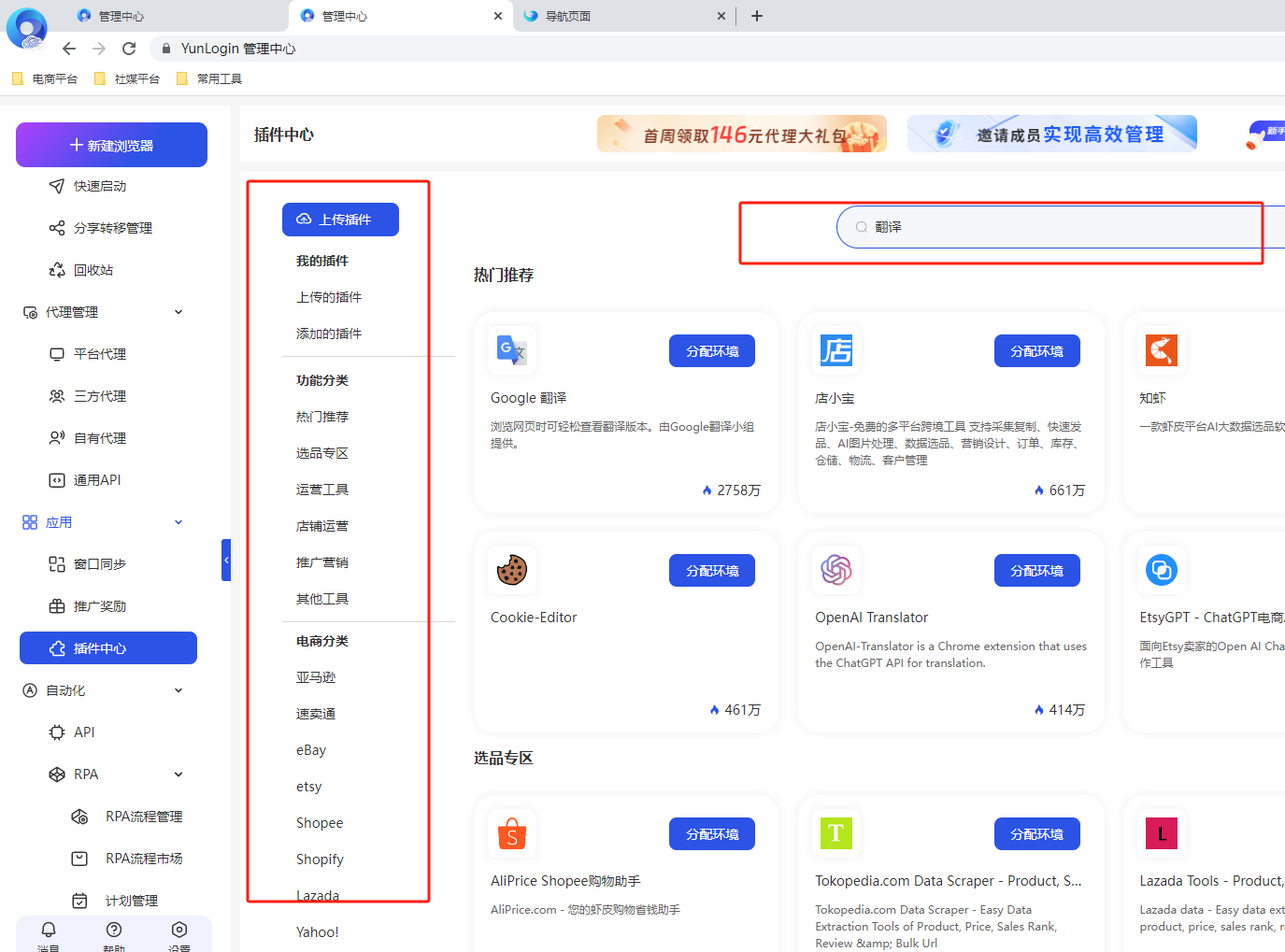Open the invite members banner
The image size is (1285, 952).
click(1052, 134)
